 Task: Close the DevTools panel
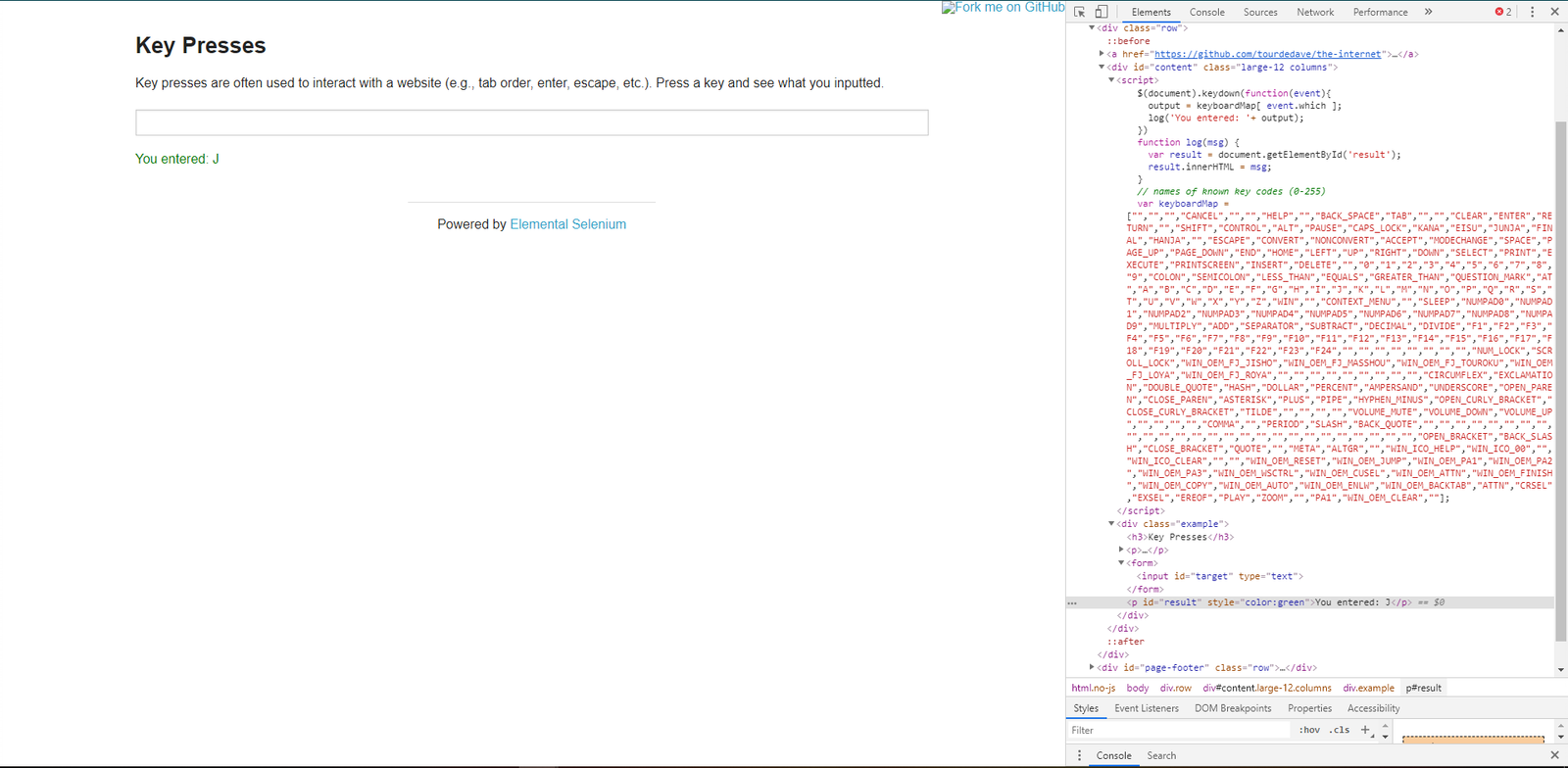[x=1554, y=12]
